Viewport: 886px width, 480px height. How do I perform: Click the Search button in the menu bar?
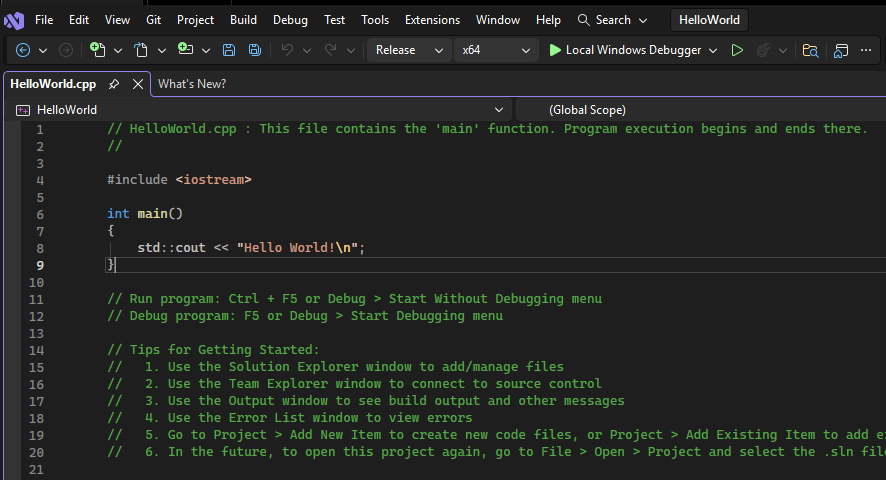click(612, 20)
